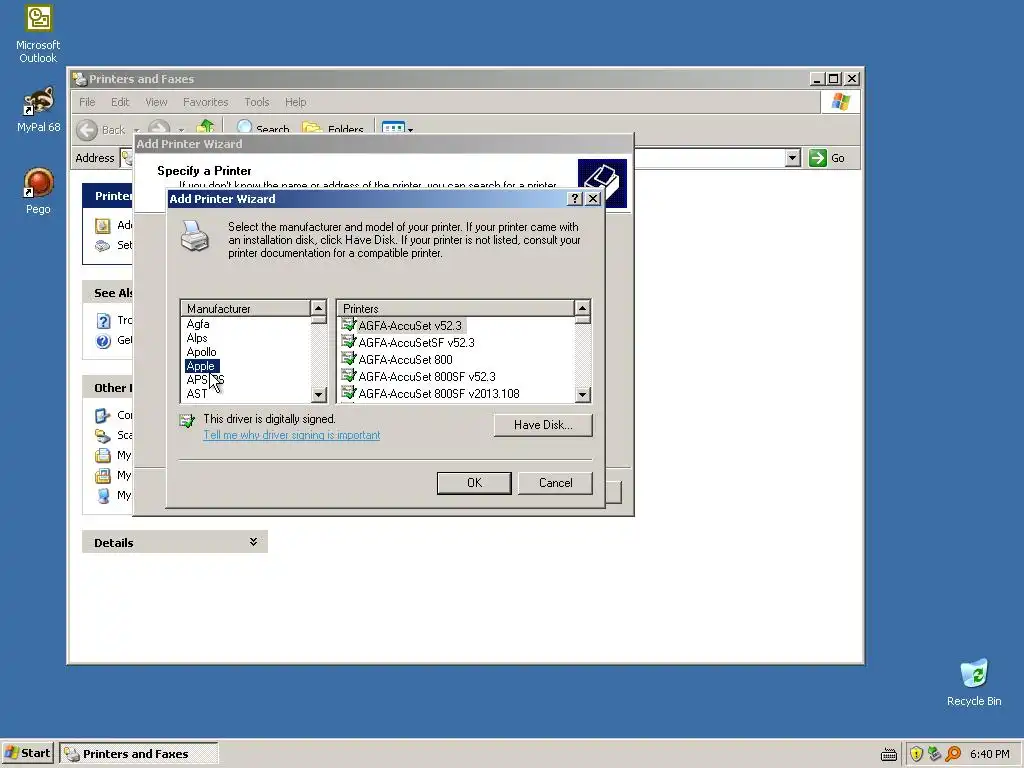Click Printers list scroll up arrow
1024x768 pixels.
coord(582,308)
